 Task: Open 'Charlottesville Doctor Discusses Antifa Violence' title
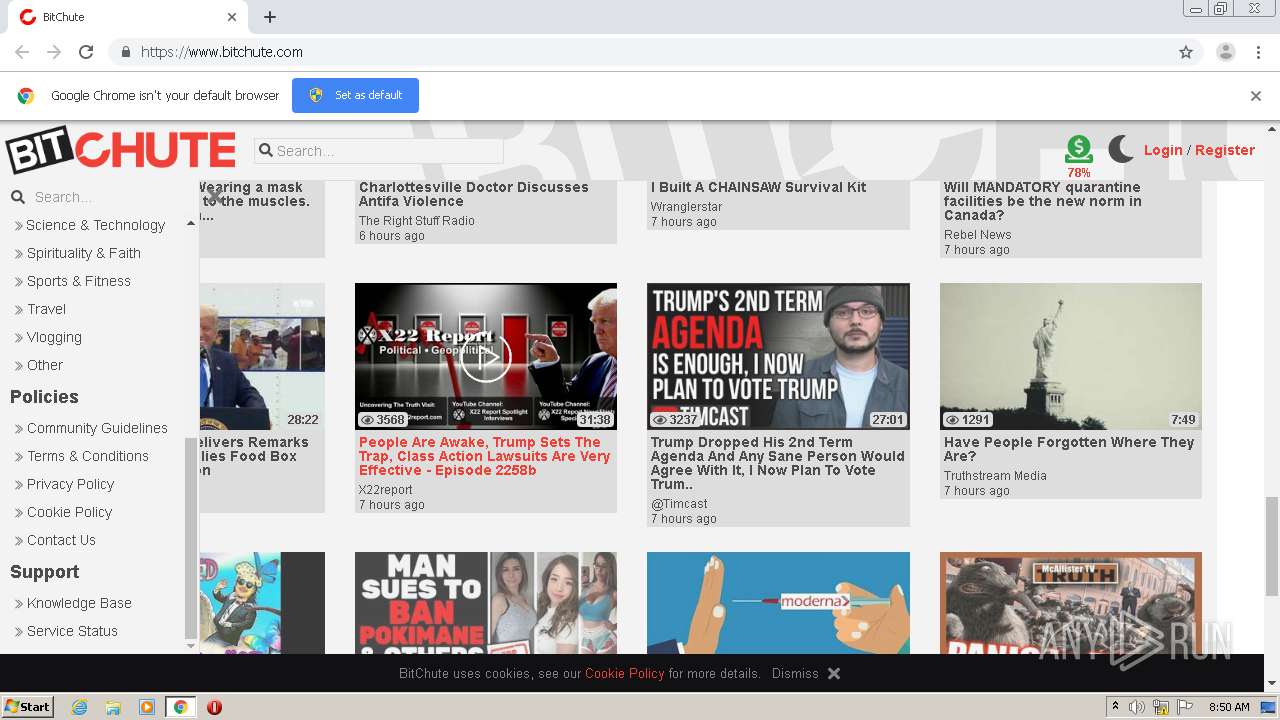pyautogui.click(x=474, y=194)
